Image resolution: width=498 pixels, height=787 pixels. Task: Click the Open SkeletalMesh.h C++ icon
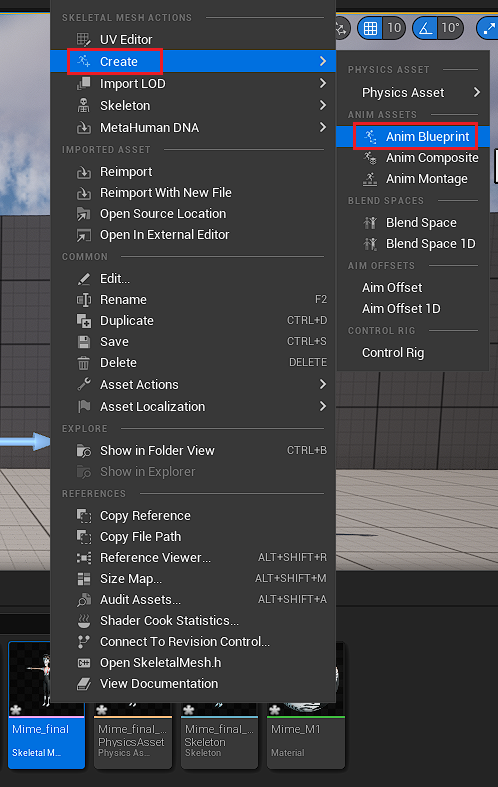(x=83, y=663)
